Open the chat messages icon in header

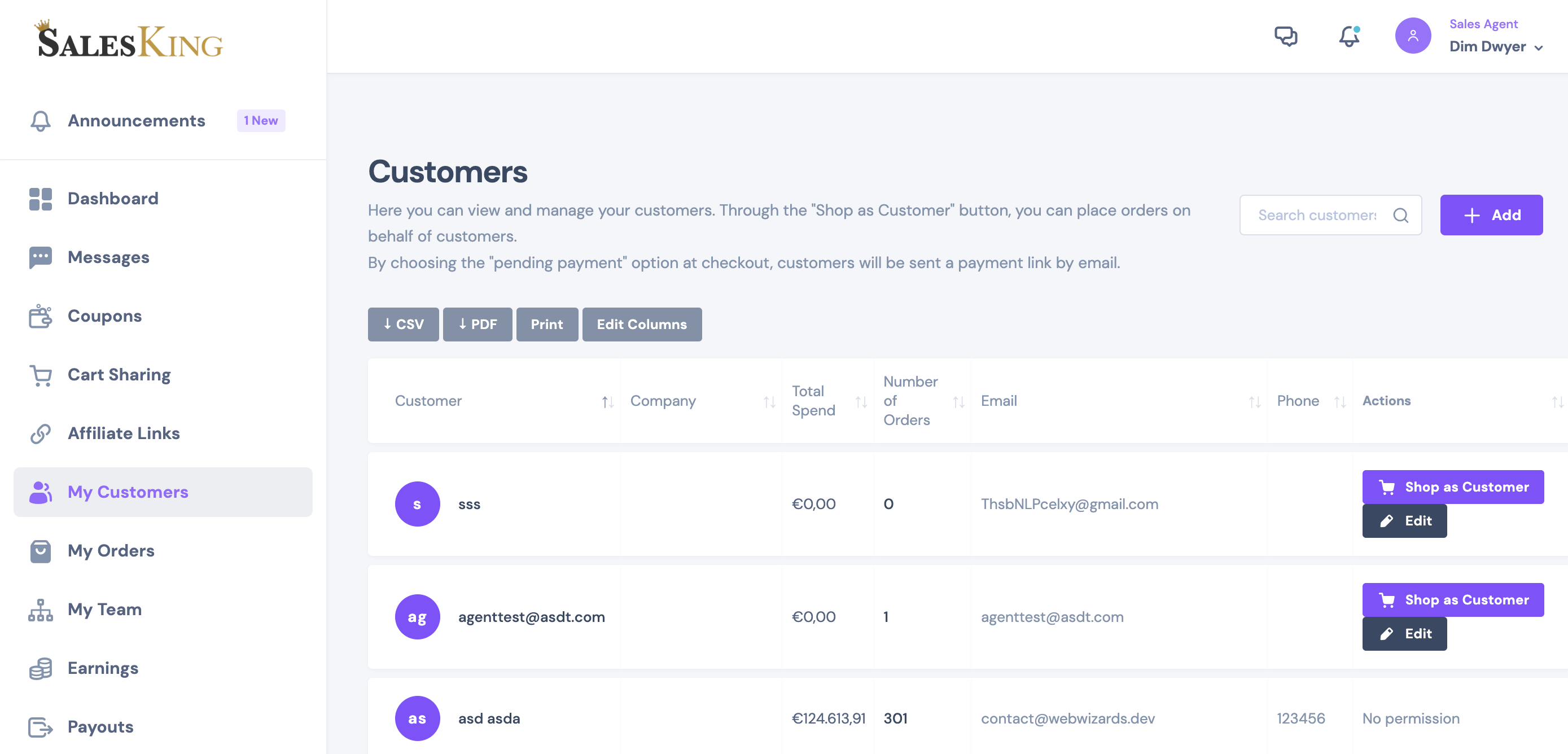coord(1286,37)
